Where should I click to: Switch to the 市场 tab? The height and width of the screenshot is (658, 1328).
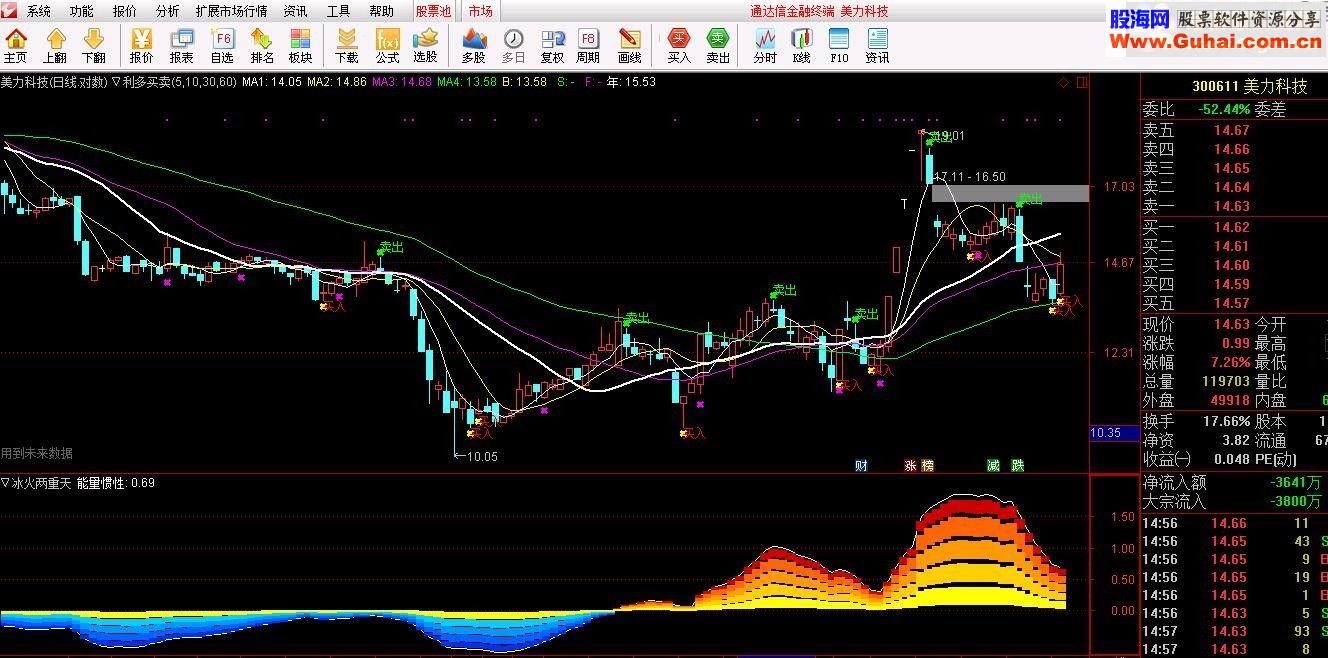(x=480, y=11)
